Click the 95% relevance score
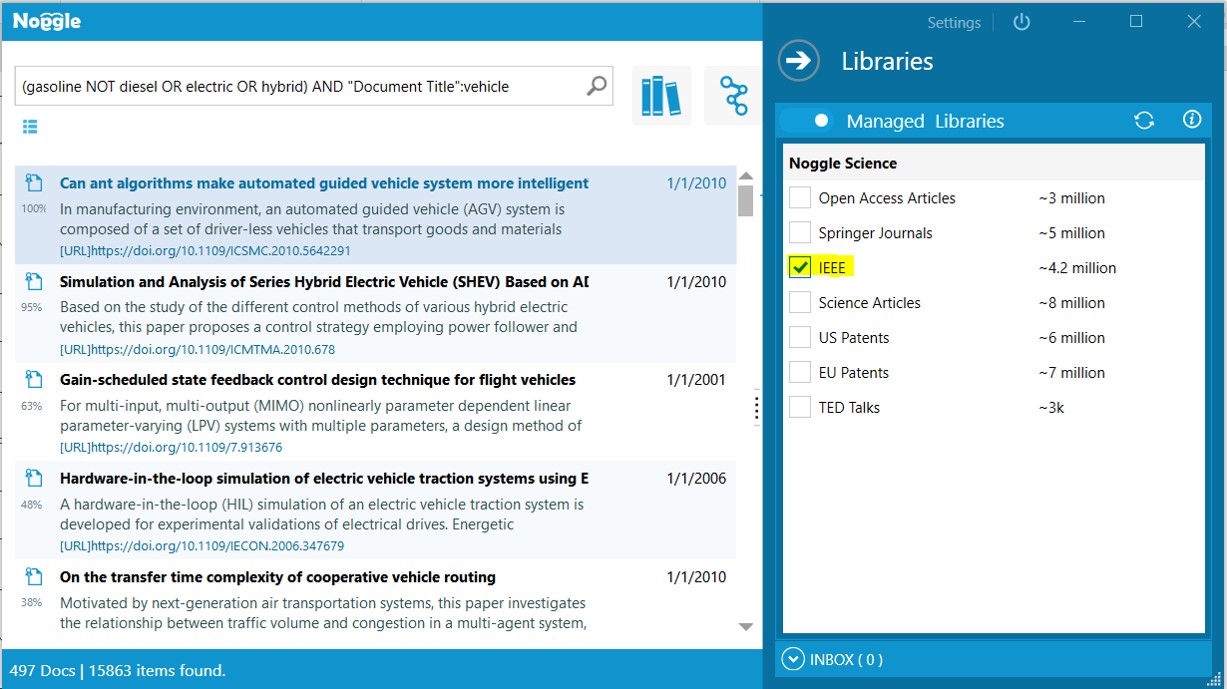This screenshot has width=1227, height=689. [x=32, y=307]
